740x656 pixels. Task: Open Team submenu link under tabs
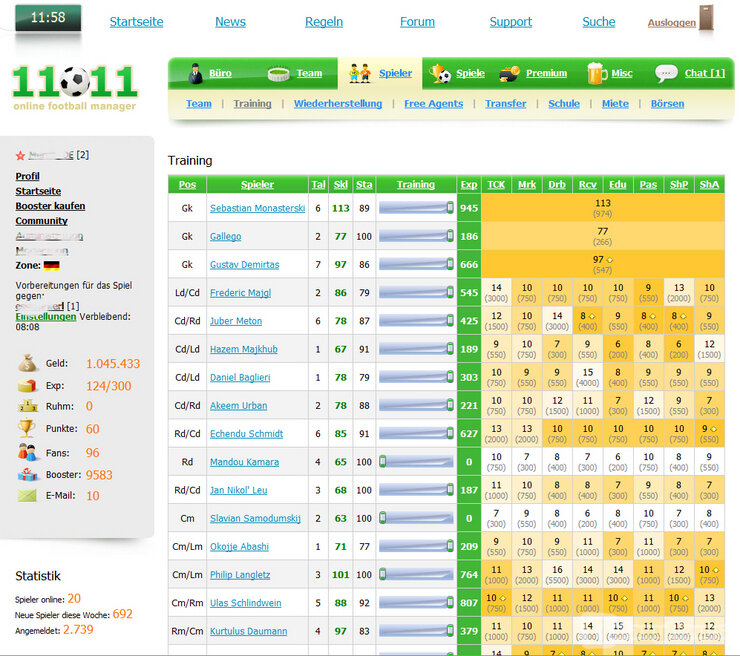pos(198,104)
